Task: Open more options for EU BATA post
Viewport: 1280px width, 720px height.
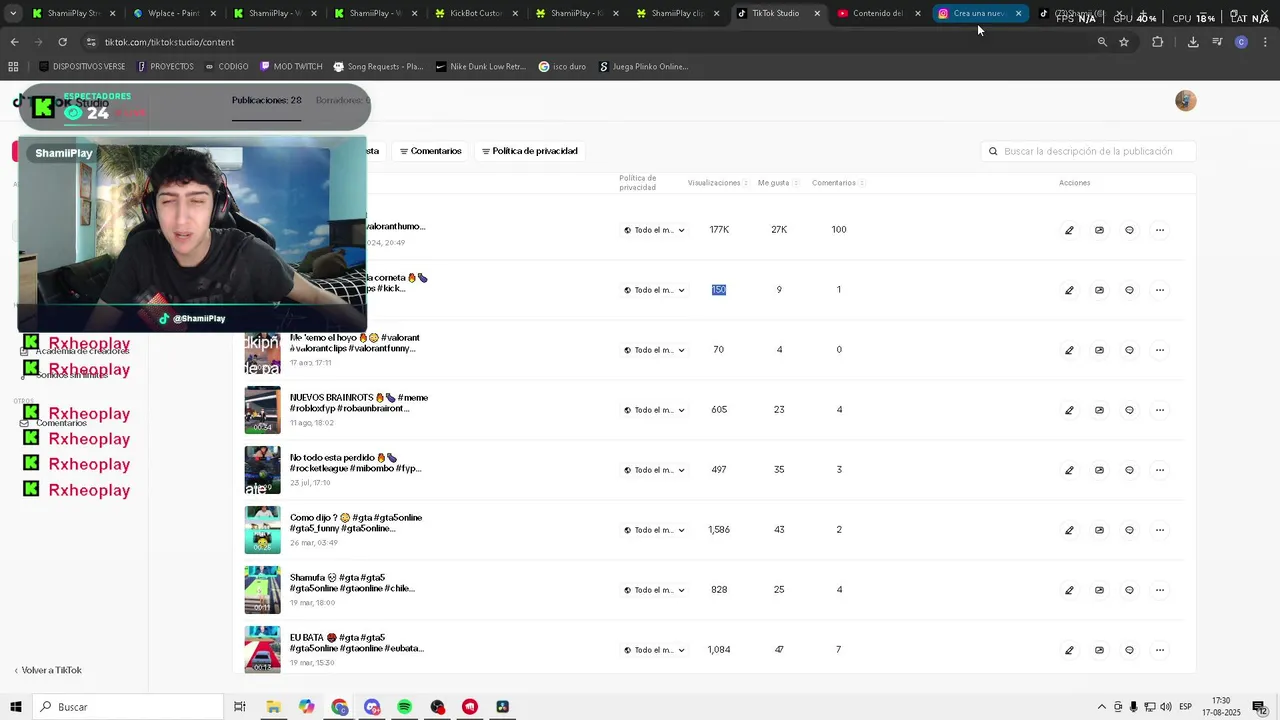Action: (1160, 650)
